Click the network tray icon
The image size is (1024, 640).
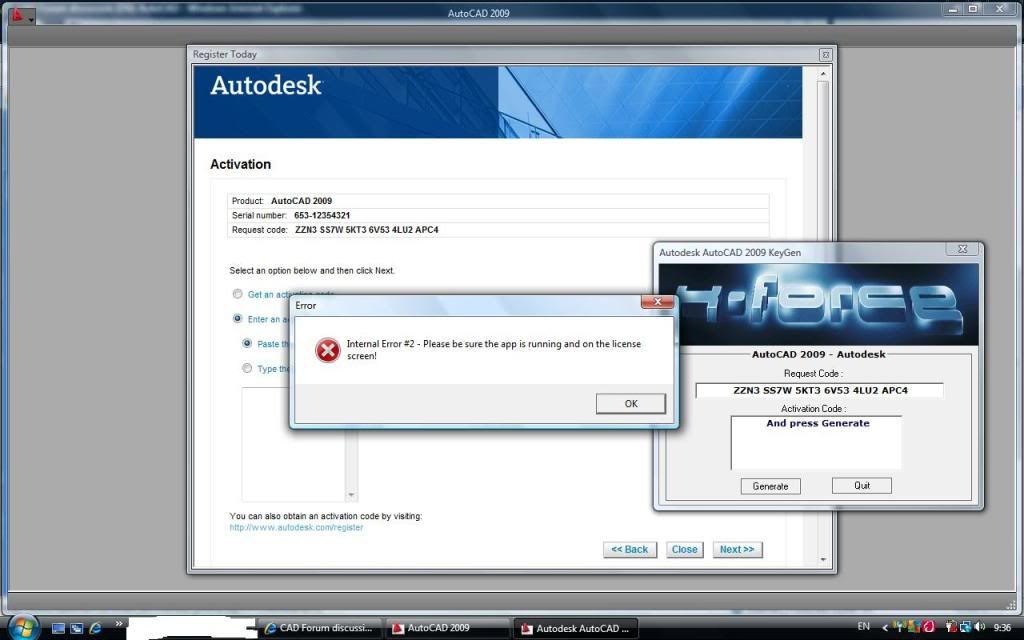coord(965,627)
